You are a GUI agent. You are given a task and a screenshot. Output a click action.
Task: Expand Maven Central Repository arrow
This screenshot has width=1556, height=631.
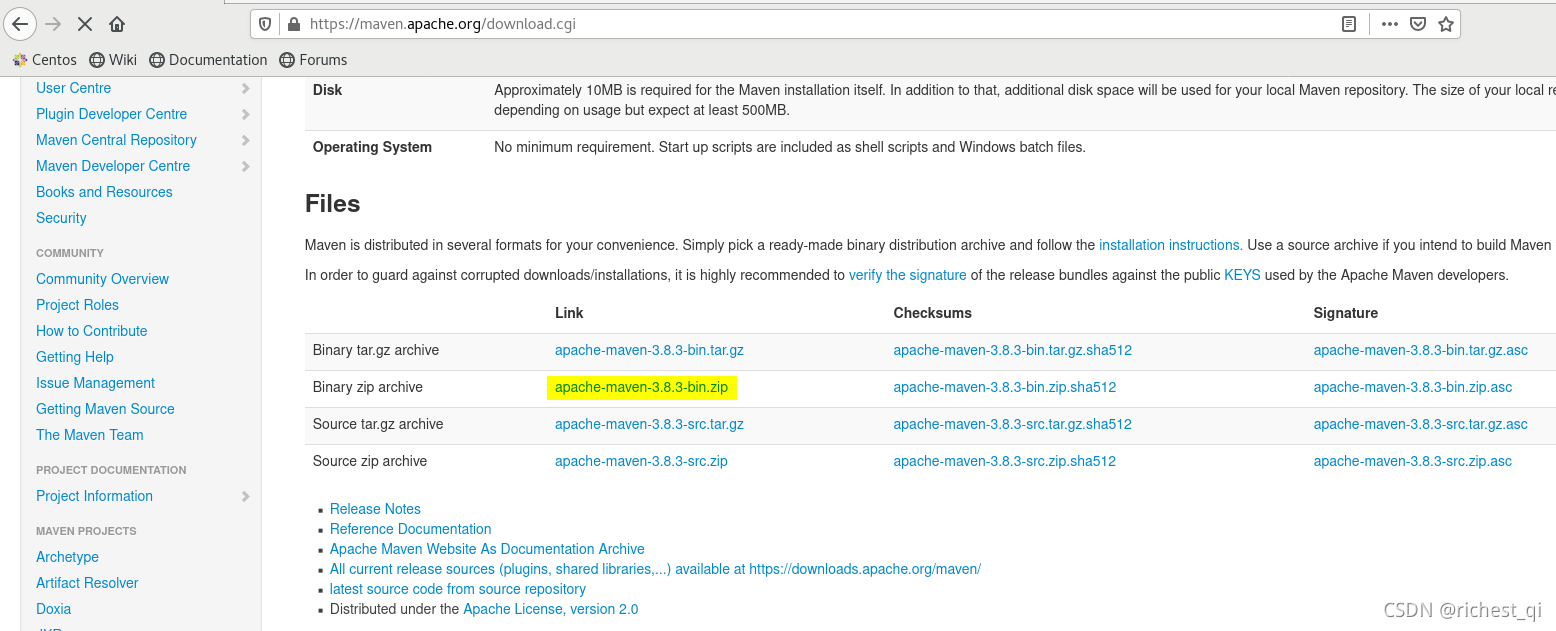click(x=246, y=140)
